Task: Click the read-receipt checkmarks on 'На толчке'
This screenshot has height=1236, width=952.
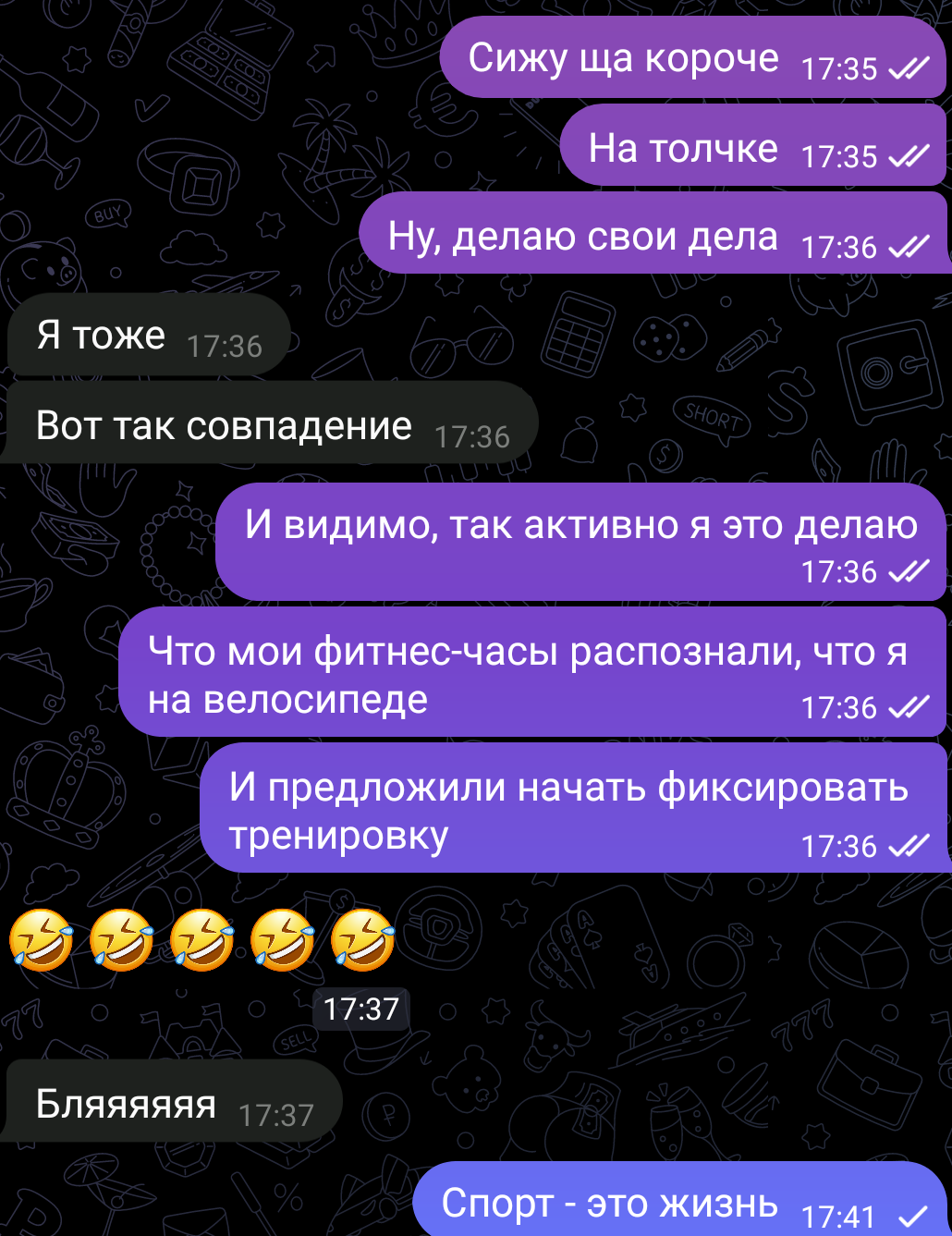Action: (909, 157)
